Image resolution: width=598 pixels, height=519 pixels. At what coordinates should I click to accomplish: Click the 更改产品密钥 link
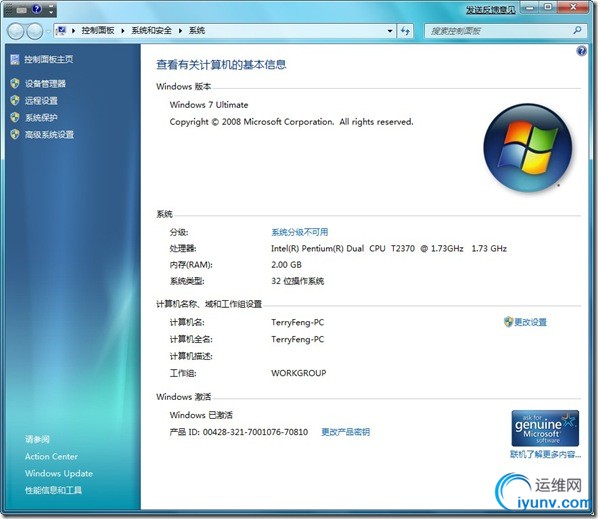click(346, 432)
